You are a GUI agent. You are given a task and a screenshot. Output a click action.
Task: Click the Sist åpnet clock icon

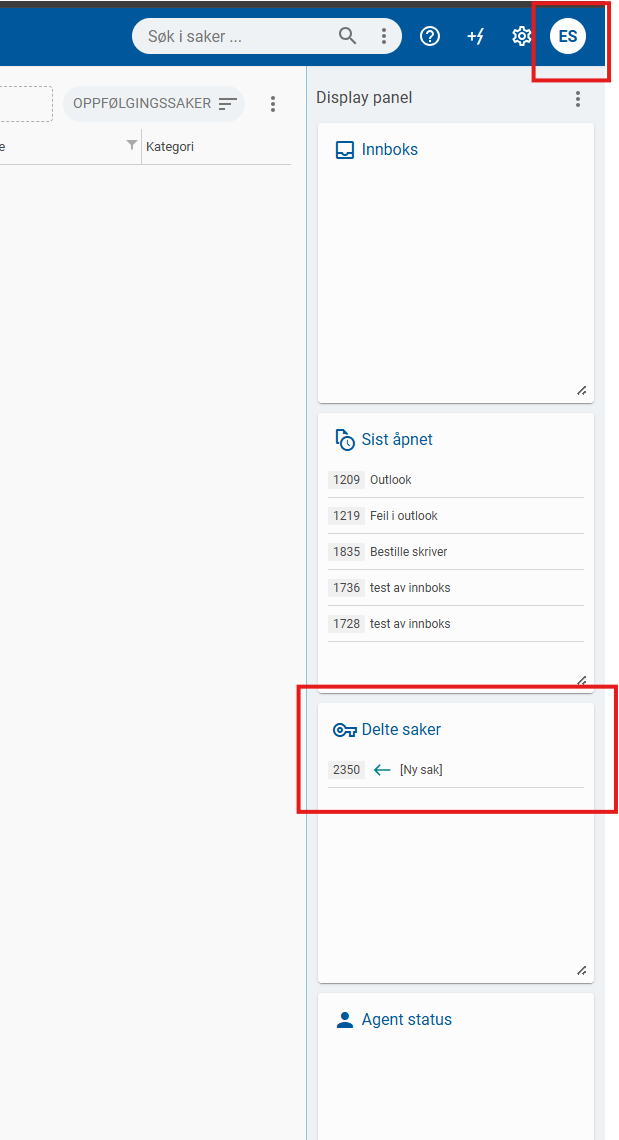click(x=344, y=440)
